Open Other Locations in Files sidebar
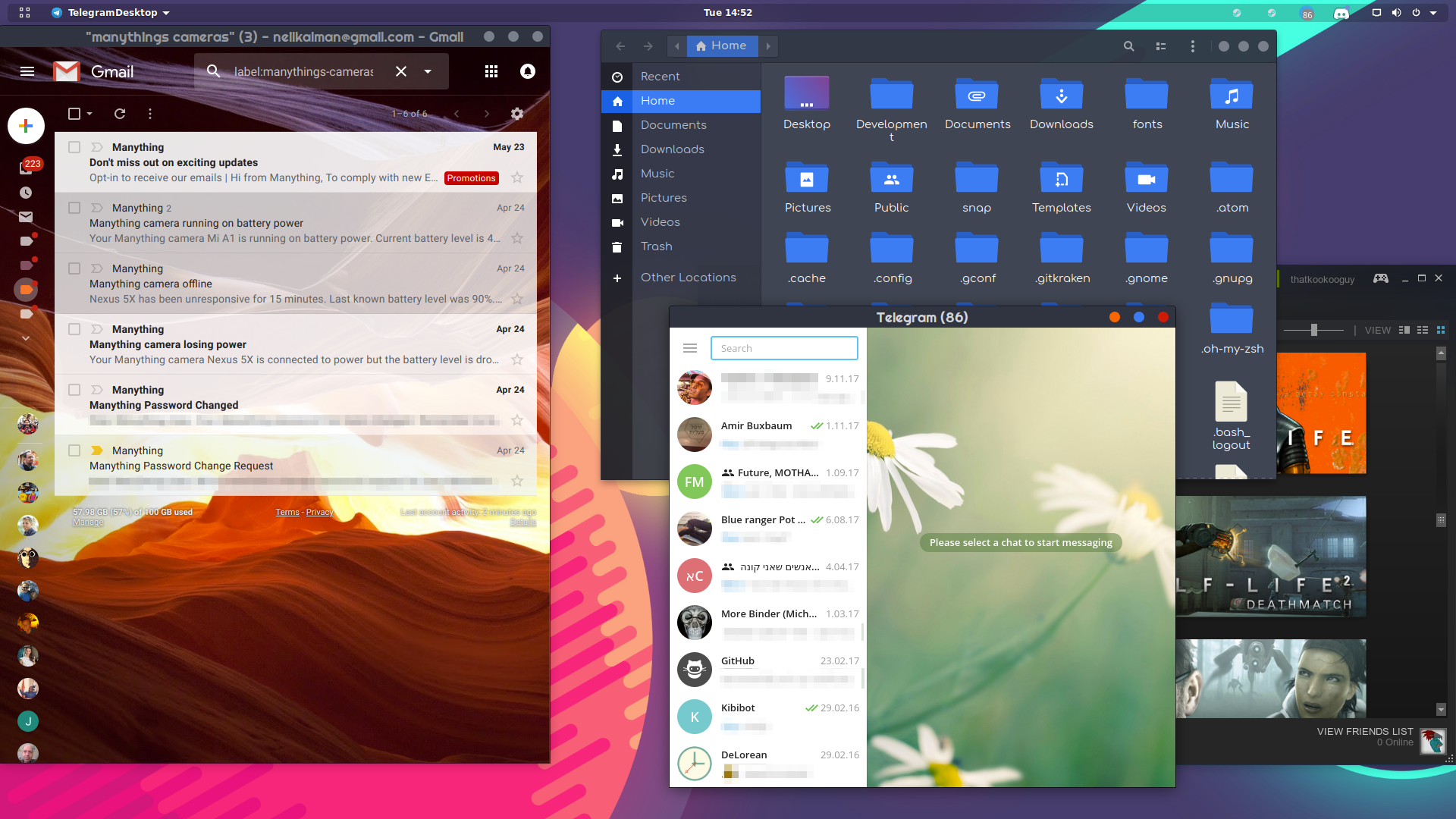 point(681,278)
